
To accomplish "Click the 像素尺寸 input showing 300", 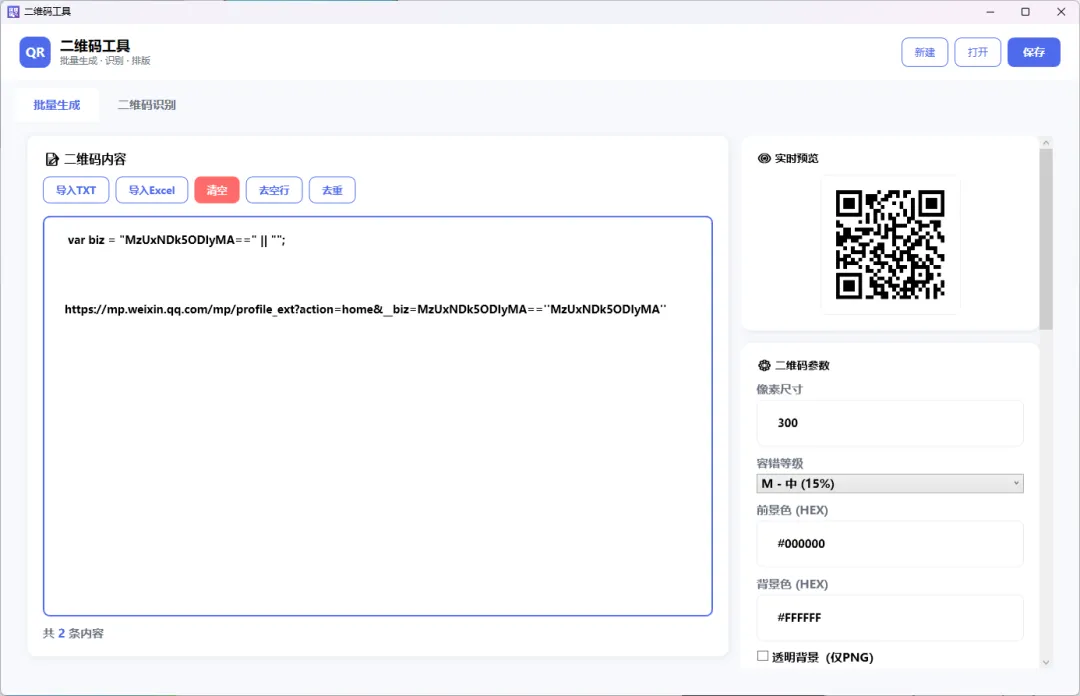I will (x=890, y=423).
